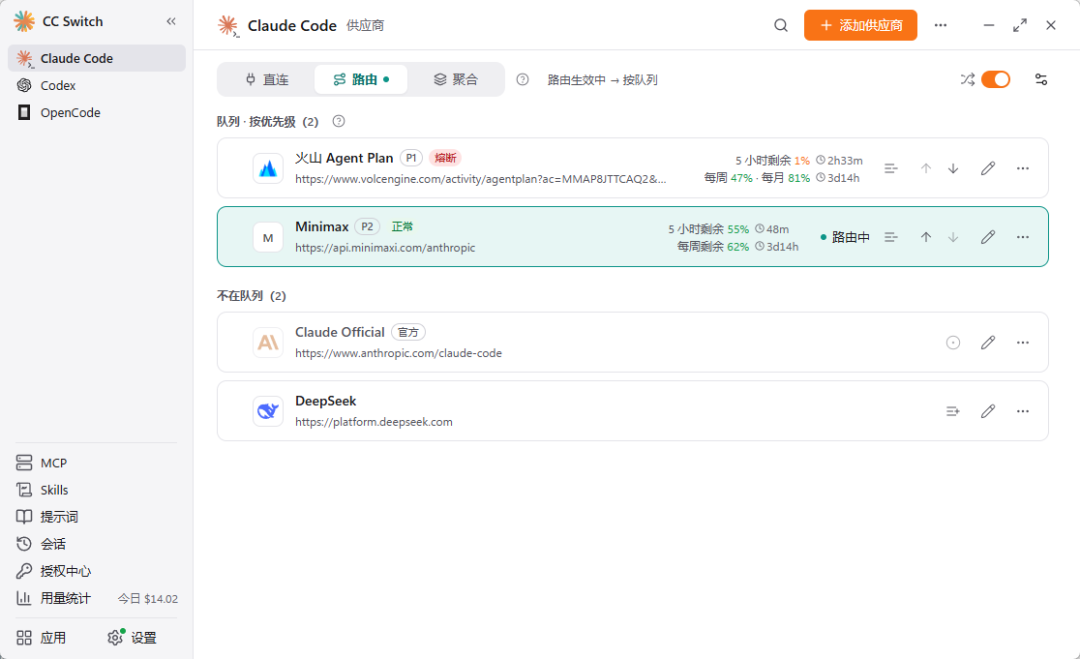Click the 火山 Agent Plan provider logo
Viewport: 1080px width, 659px height.
(268, 168)
